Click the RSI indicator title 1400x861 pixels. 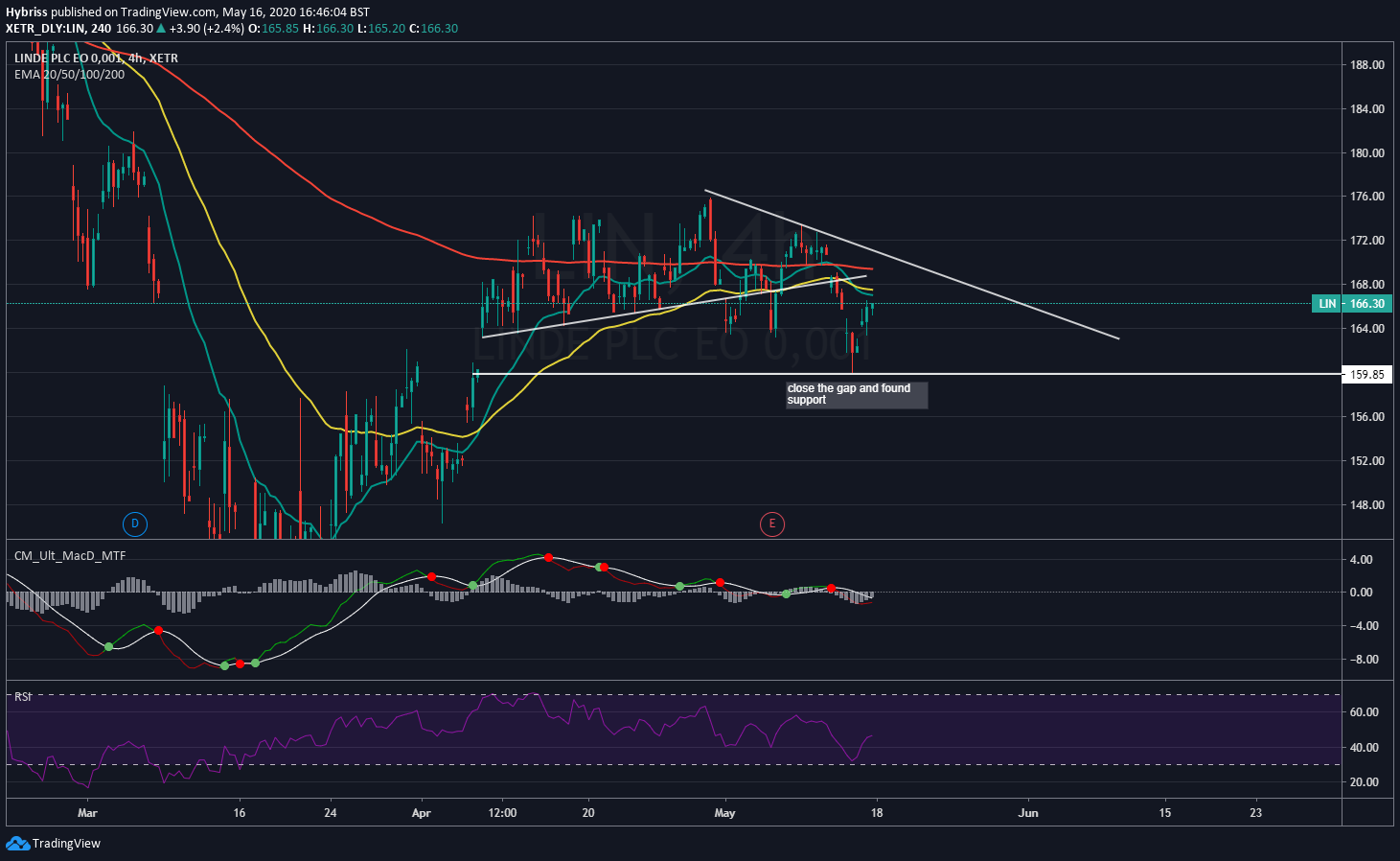tap(23, 697)
